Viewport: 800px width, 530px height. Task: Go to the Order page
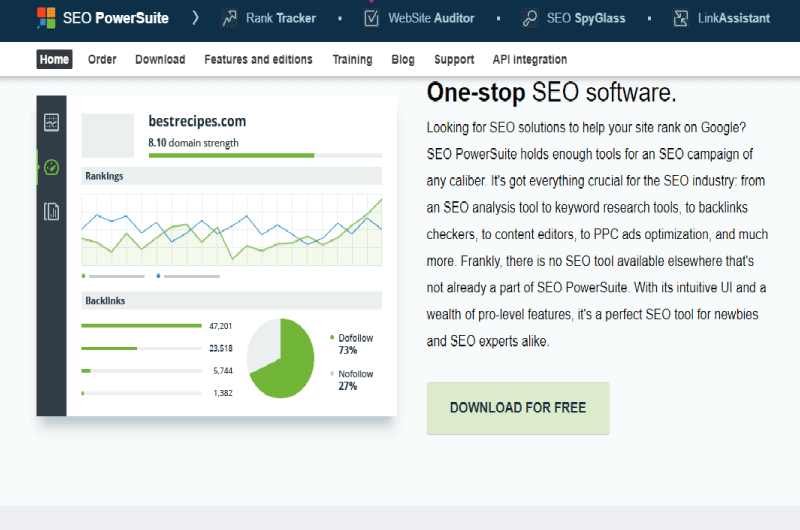[102, 59]
